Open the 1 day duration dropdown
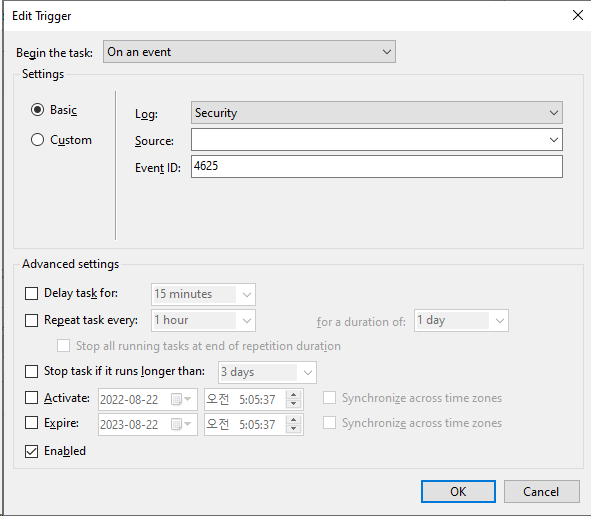 (x=461, y=320)
